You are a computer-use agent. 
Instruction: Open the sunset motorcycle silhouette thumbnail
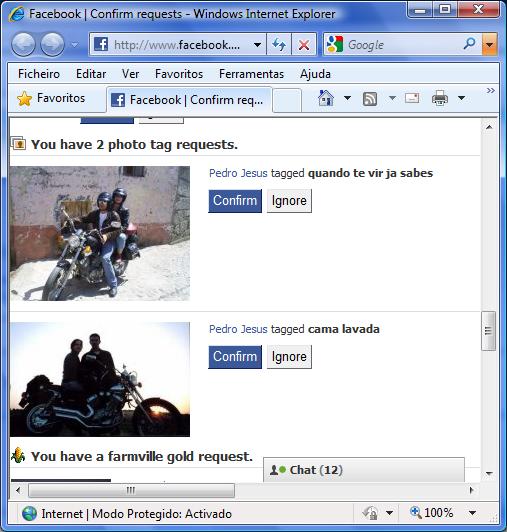pyautogui.click(x=100, y=379)
